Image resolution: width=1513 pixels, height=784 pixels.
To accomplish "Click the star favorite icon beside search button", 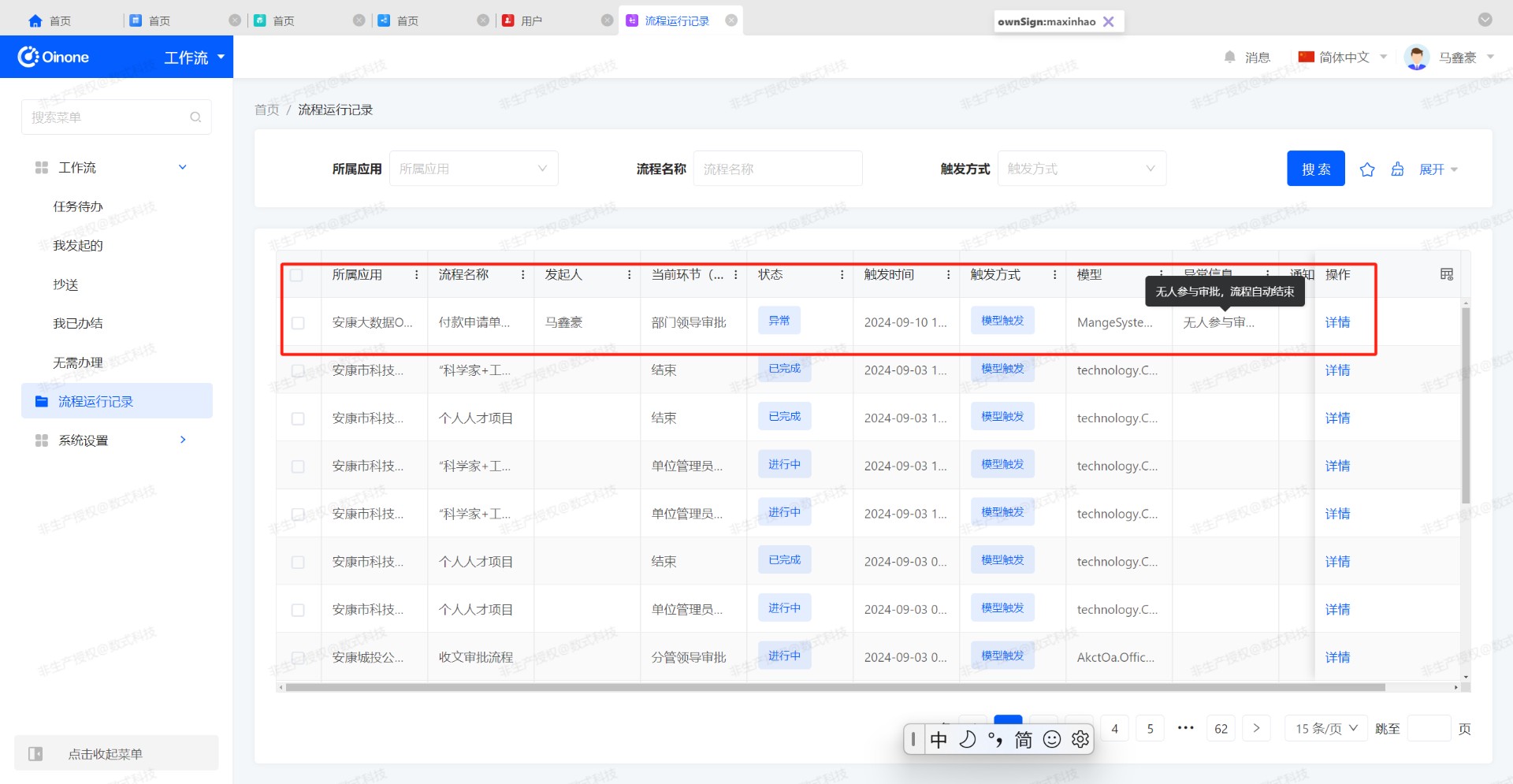I will 1367,169.
